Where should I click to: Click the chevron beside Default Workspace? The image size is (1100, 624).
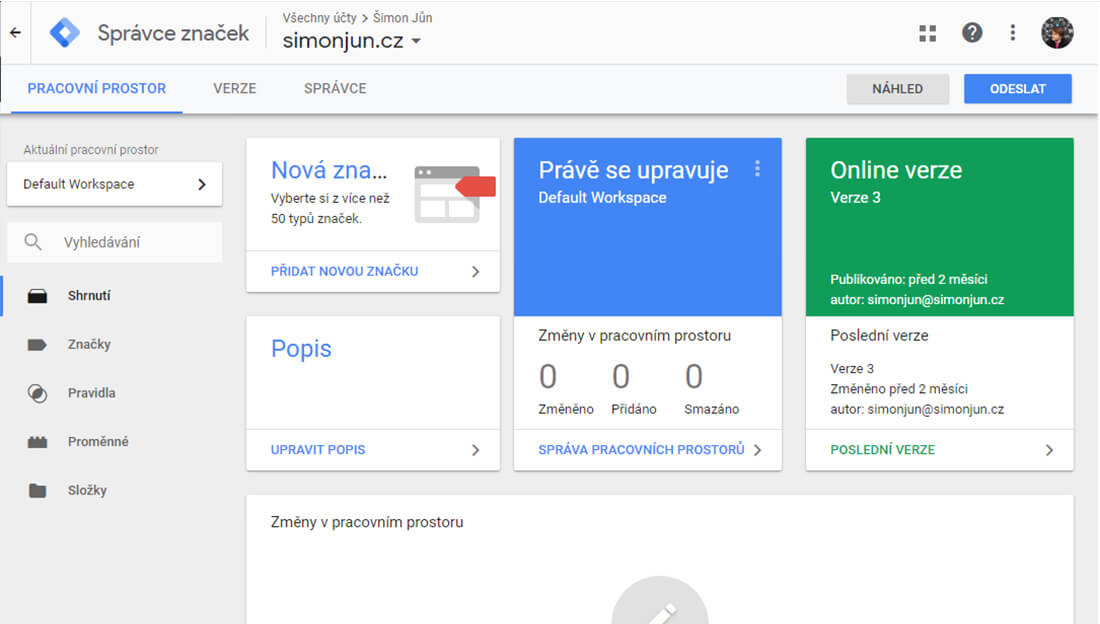pos(202,184)
